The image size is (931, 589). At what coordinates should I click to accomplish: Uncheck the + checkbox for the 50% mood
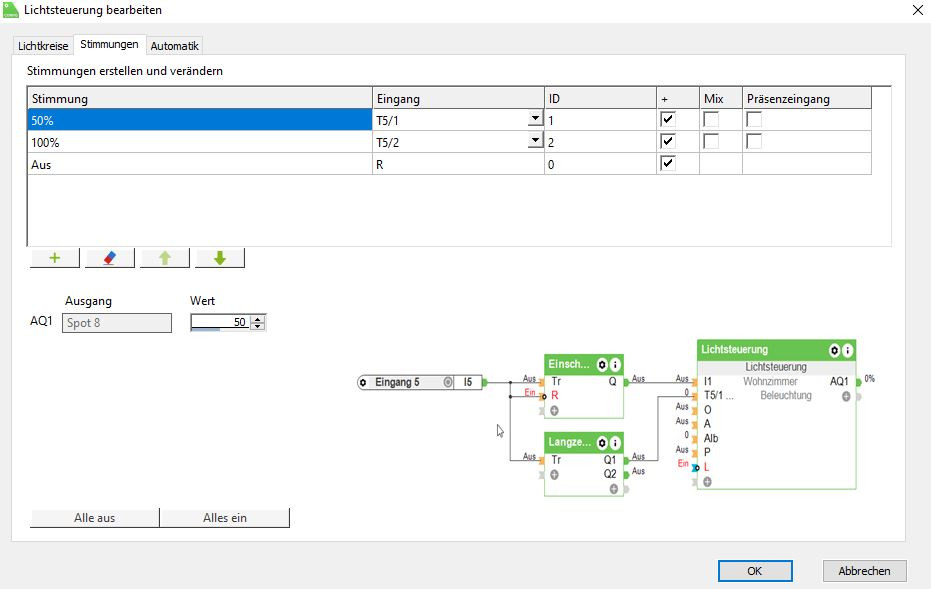pyautogui.click(x=667, y=119)
